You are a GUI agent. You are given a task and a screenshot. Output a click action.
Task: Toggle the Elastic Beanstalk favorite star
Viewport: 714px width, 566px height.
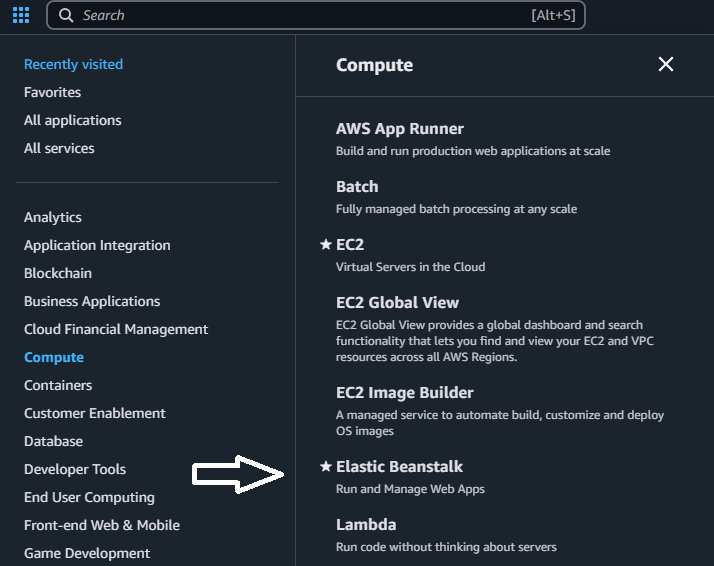tap(325, 467)
